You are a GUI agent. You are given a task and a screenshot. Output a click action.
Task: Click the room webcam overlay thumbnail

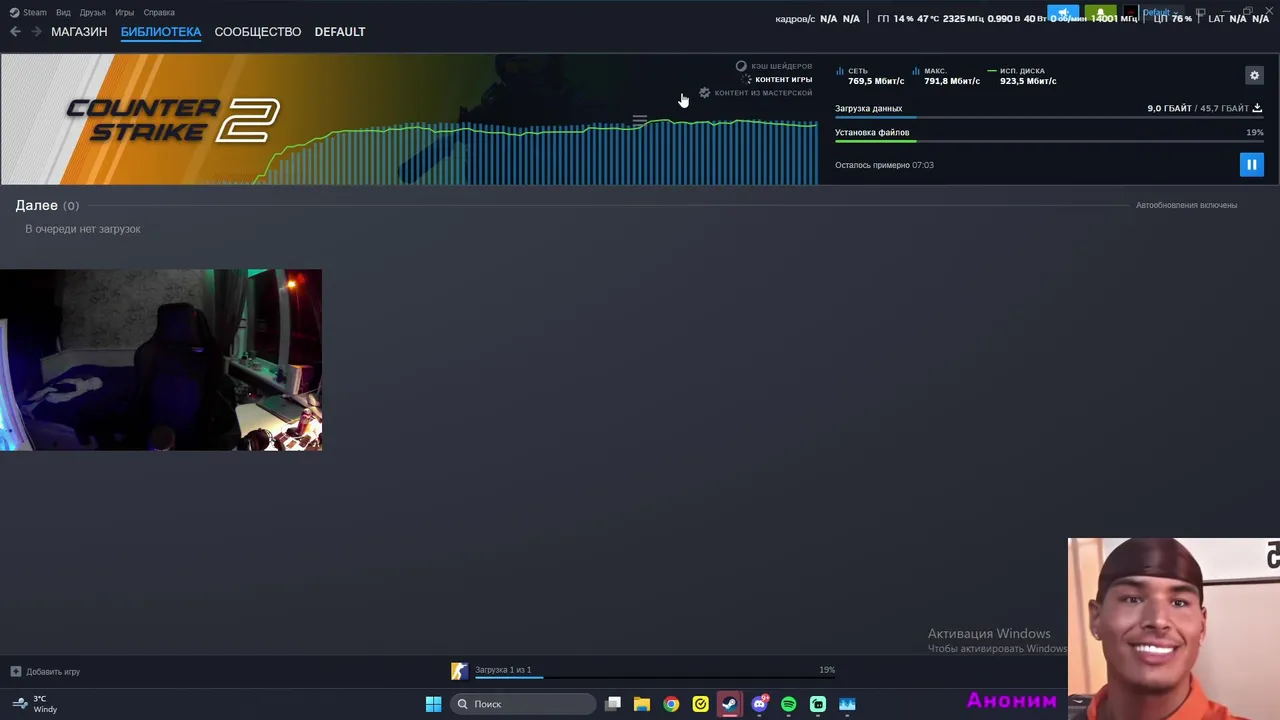coord(161,360)
